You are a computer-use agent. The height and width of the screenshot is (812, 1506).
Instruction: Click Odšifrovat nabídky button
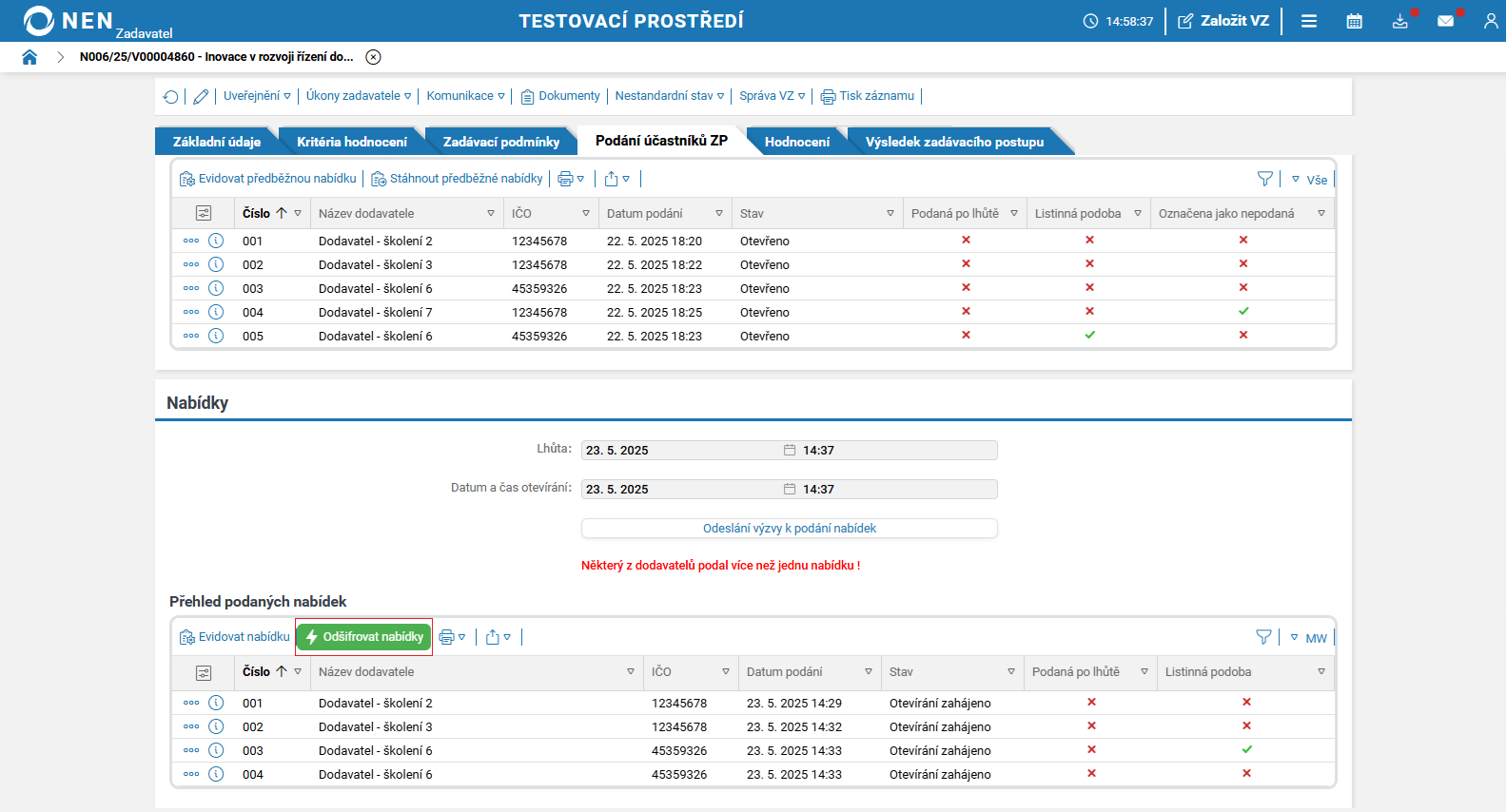(364, 637)
